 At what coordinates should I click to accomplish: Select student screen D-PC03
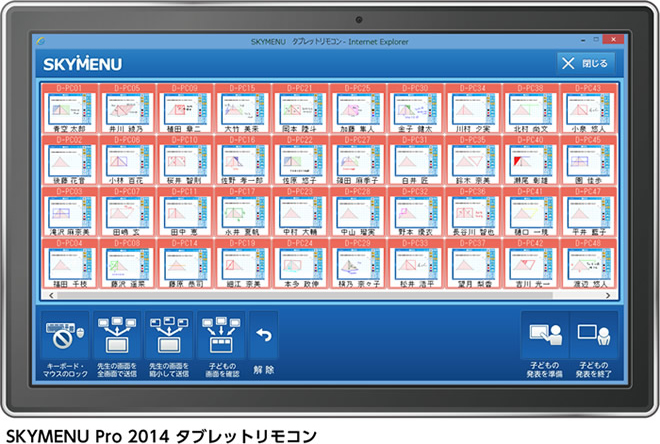click(69, 212)
